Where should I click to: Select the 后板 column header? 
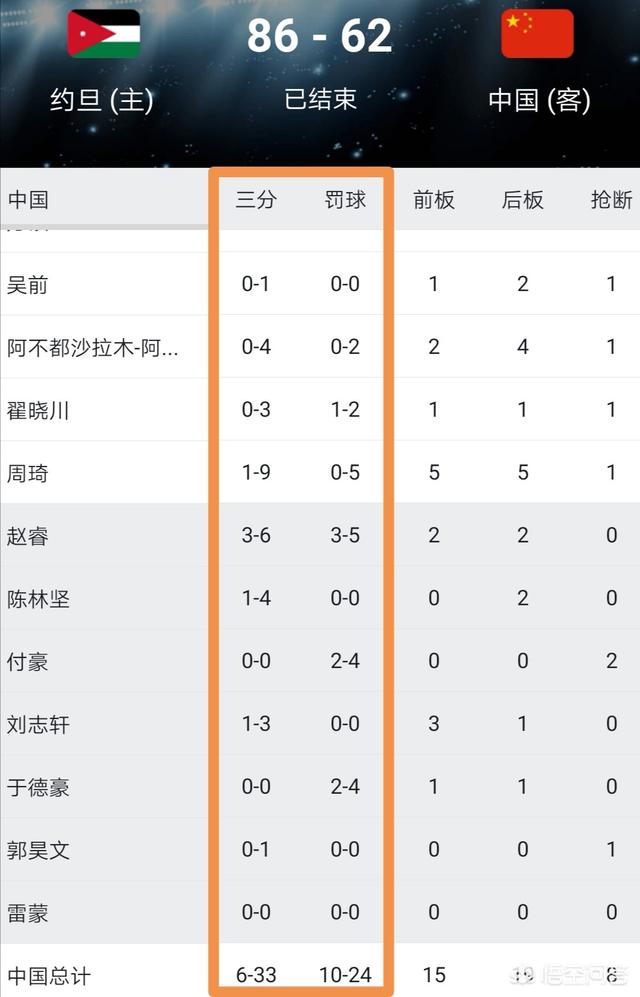tap(522, 200)
